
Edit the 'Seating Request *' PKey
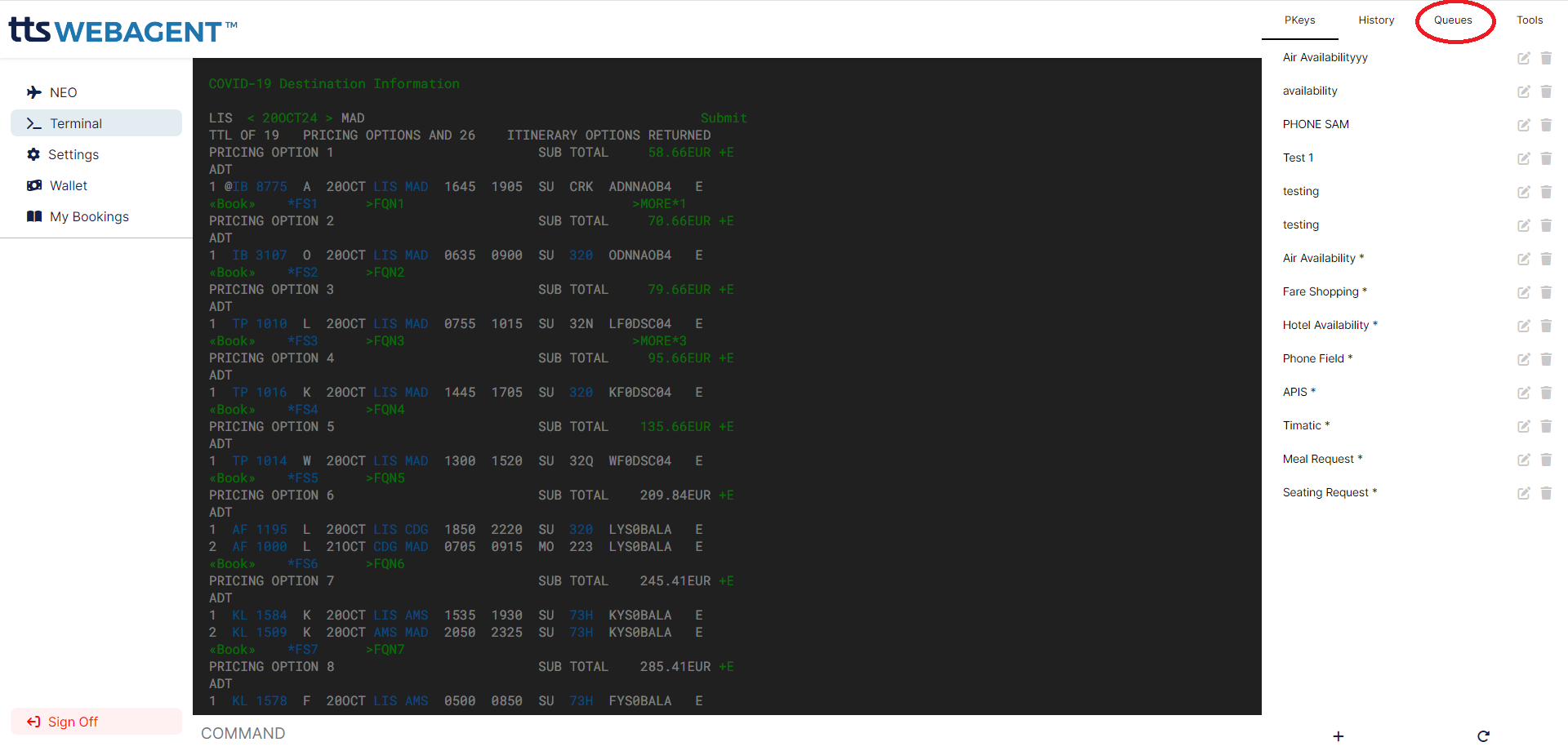tap(1523, 493)
